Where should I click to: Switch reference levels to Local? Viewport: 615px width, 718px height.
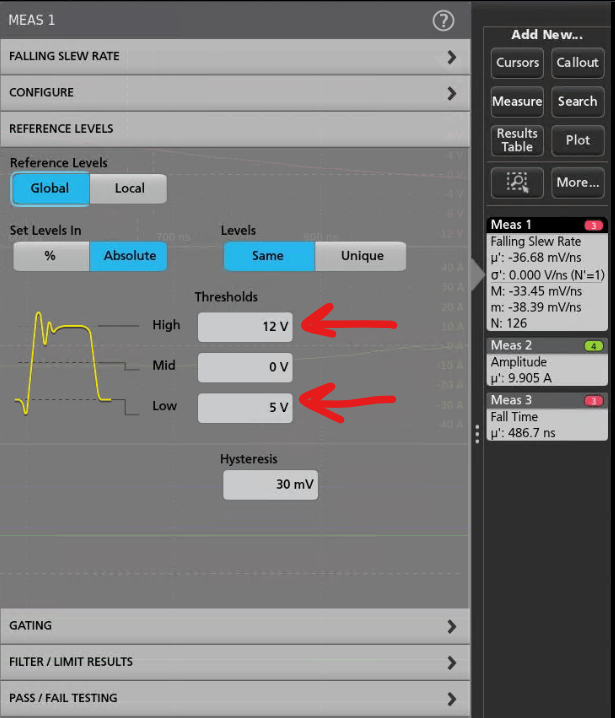129,188
